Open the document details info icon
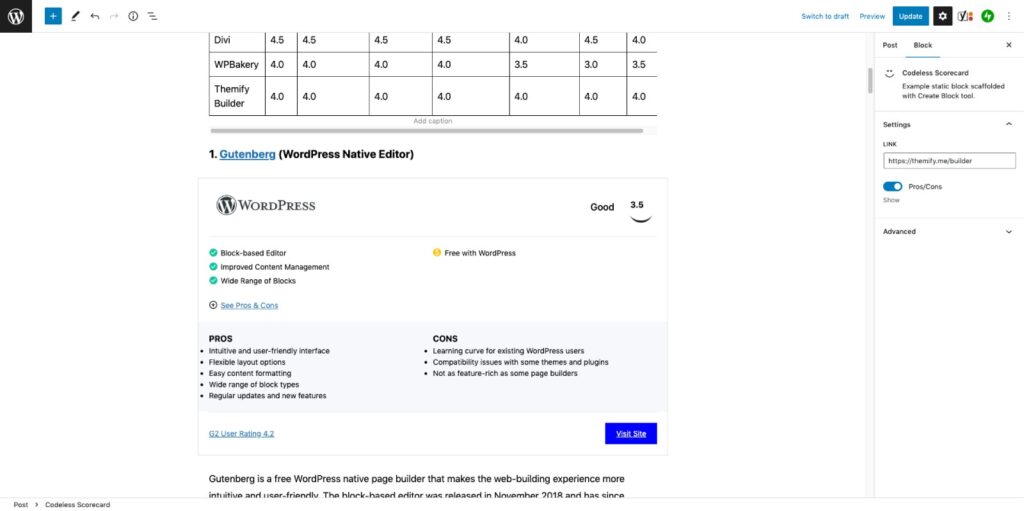1024x511 pixels. (133, 16)
